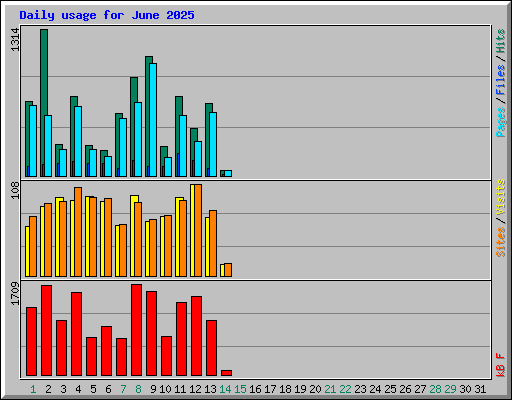Viewport: 512px width, 400px height.
Task: Click day 1 on the x-axis
Action: click(33, 389)
